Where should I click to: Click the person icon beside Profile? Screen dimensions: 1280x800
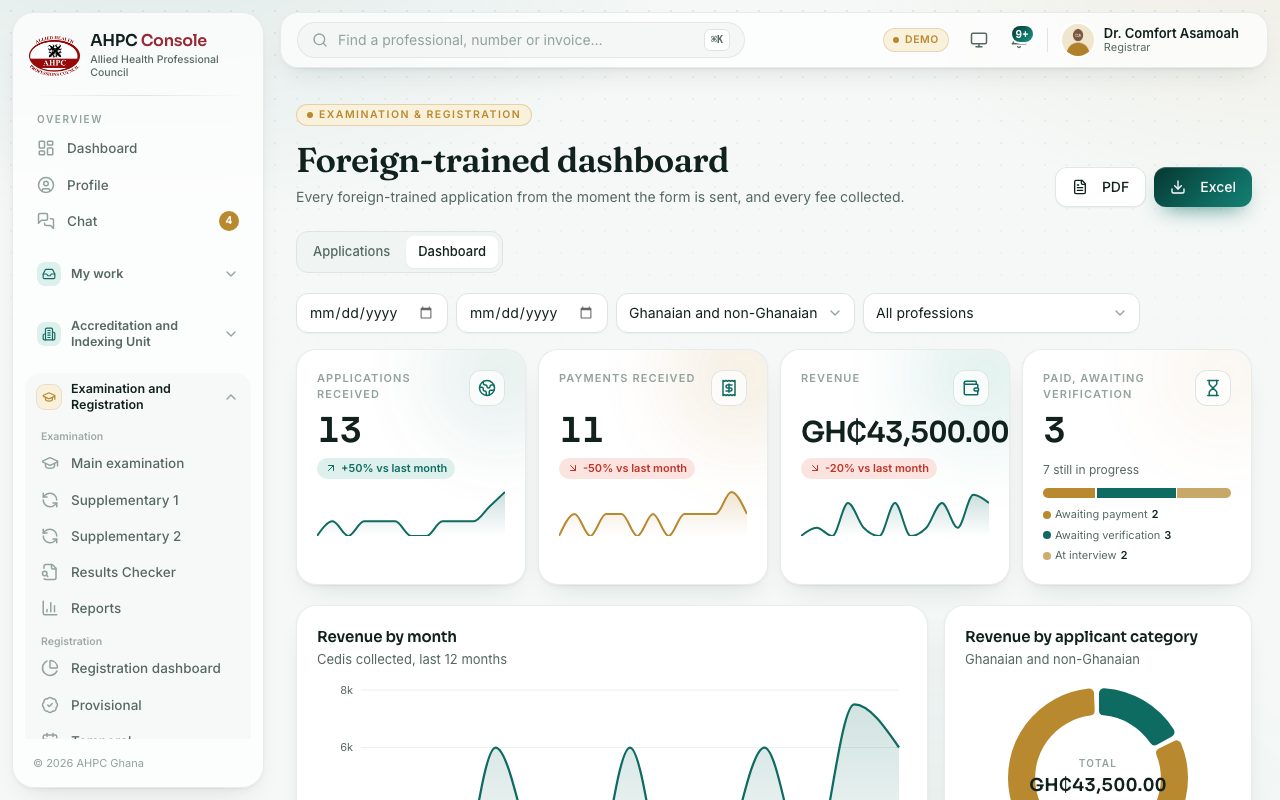[x=46, y=185]
